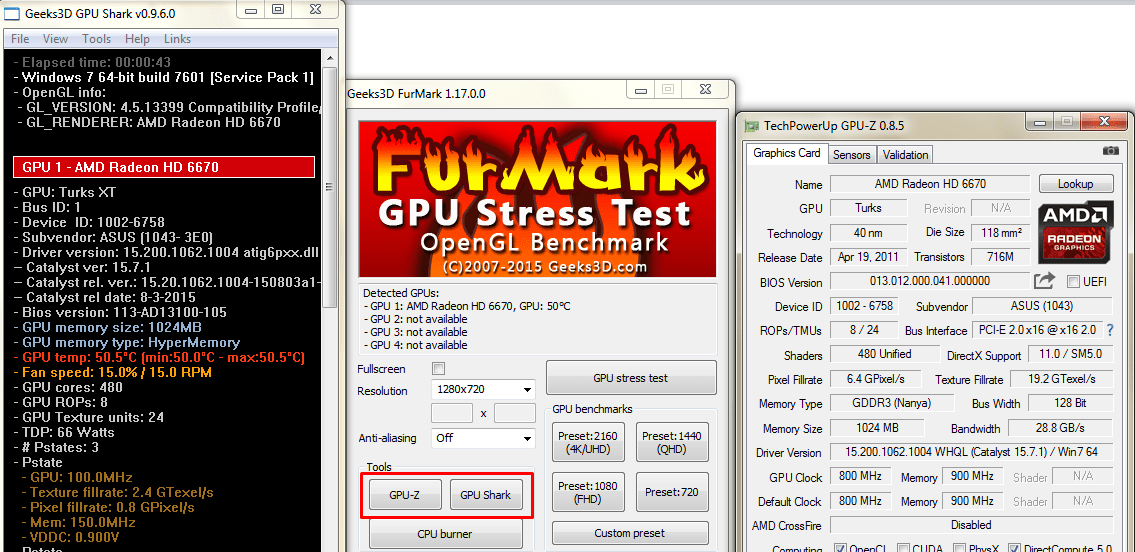Click the GPU Shark scrollbar up arrow
The image size is (1135, 552).
(331, 58)
